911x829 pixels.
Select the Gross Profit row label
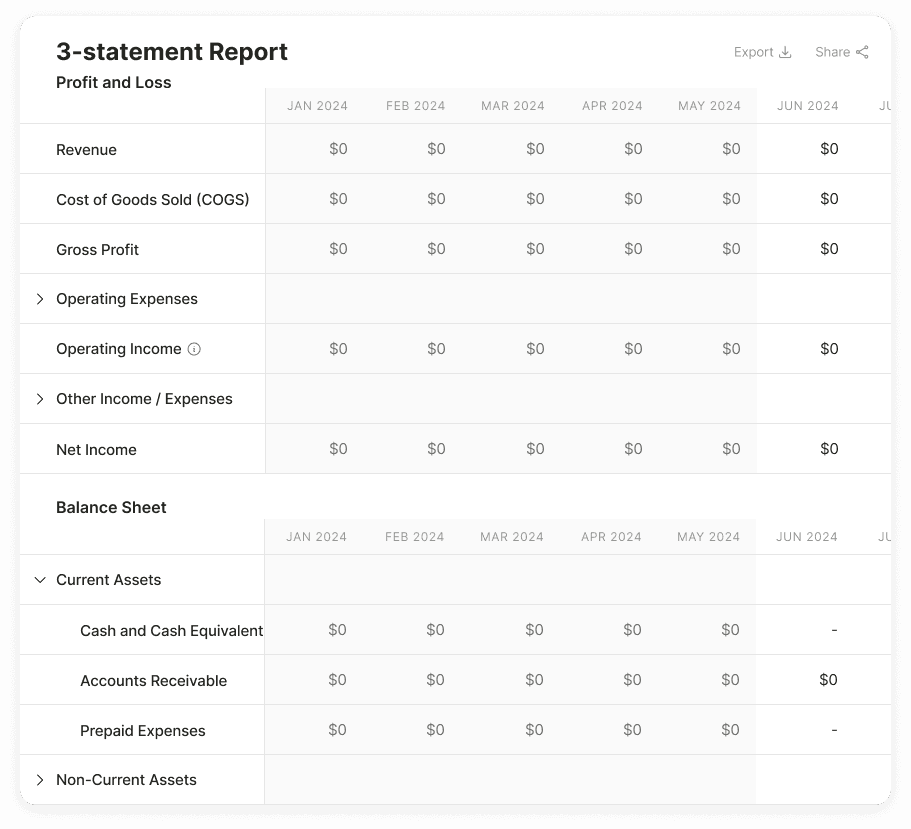pos(97,250)
